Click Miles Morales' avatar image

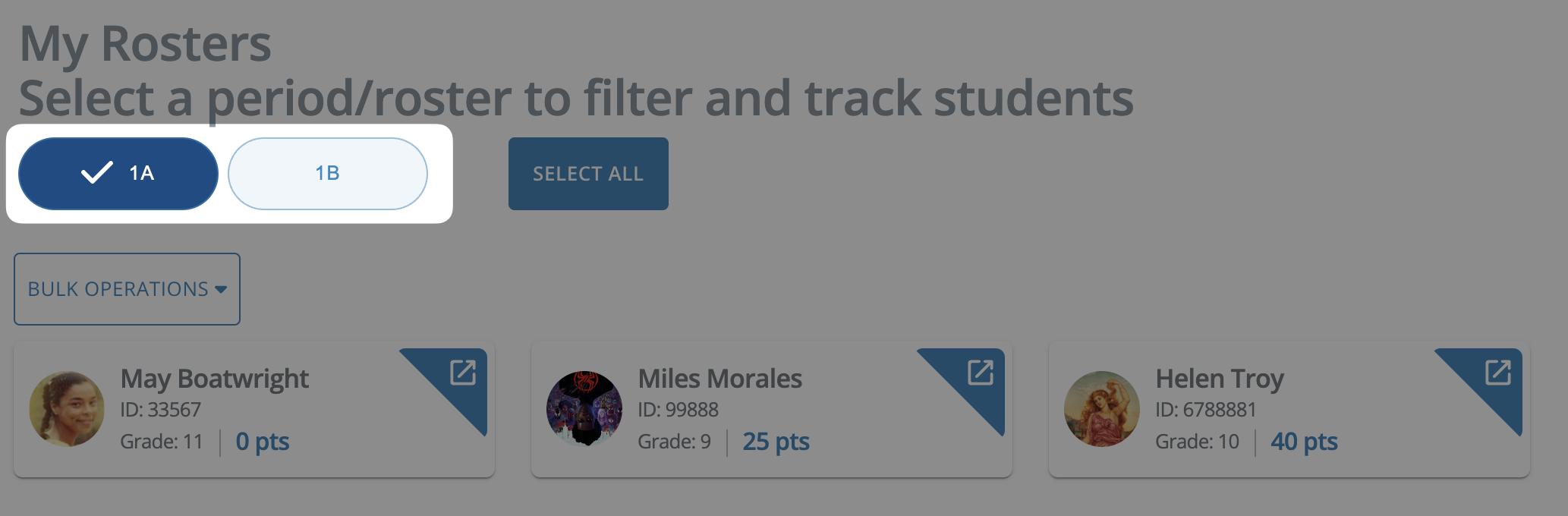584,409
